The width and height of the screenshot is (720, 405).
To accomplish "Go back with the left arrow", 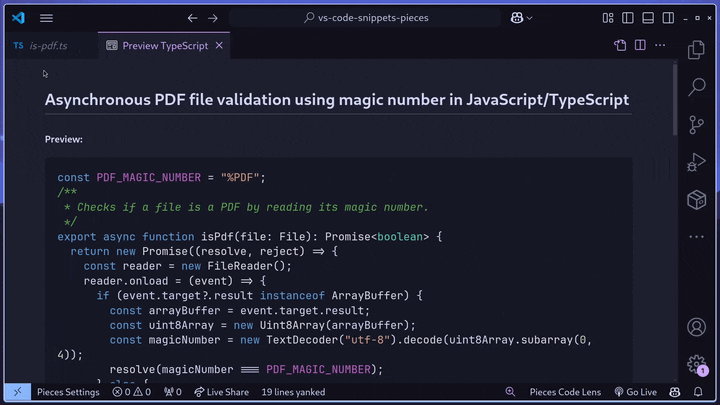I will coord(192,18).
